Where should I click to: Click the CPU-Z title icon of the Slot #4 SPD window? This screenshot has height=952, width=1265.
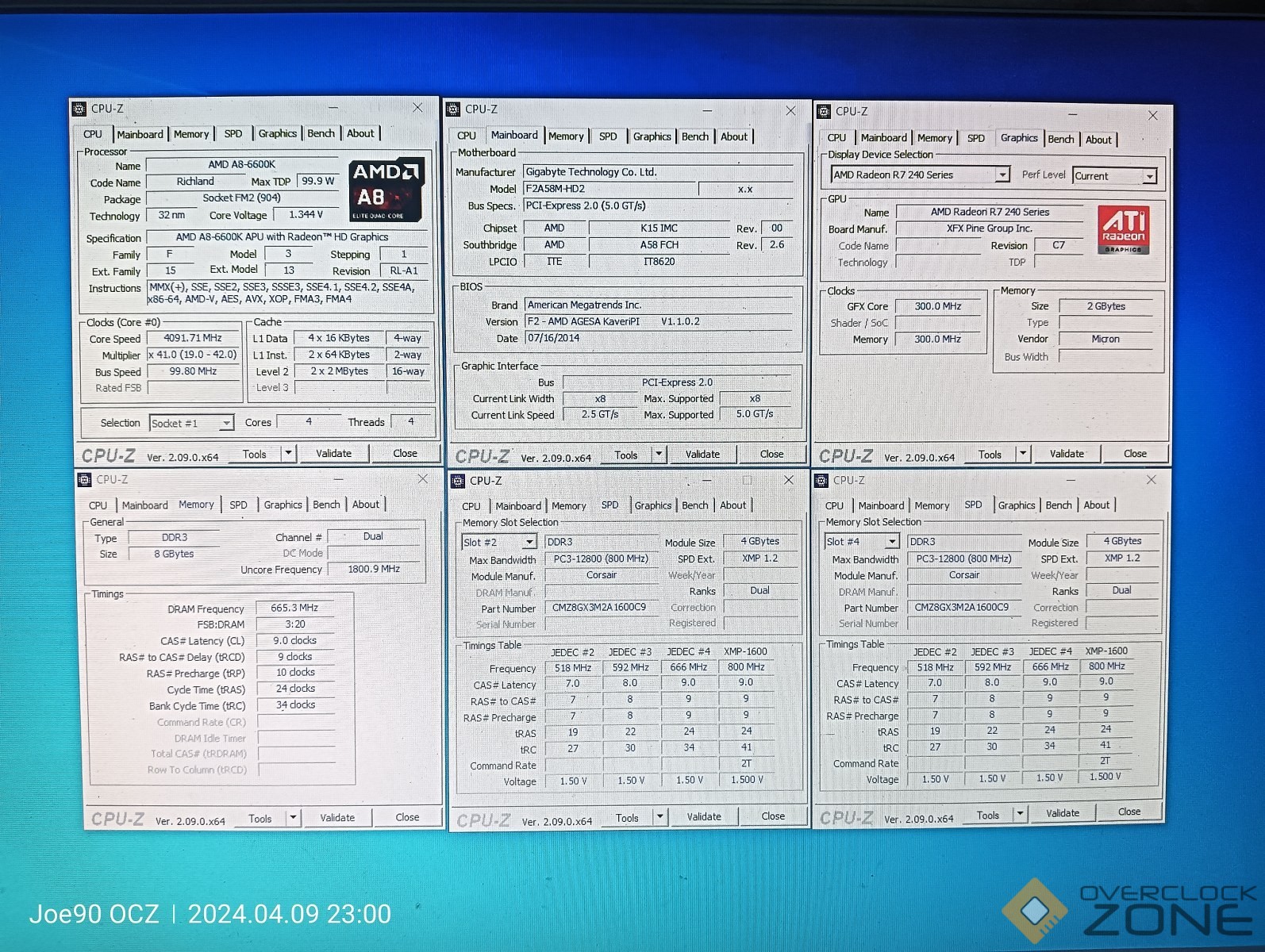click(x=822, y=481)
